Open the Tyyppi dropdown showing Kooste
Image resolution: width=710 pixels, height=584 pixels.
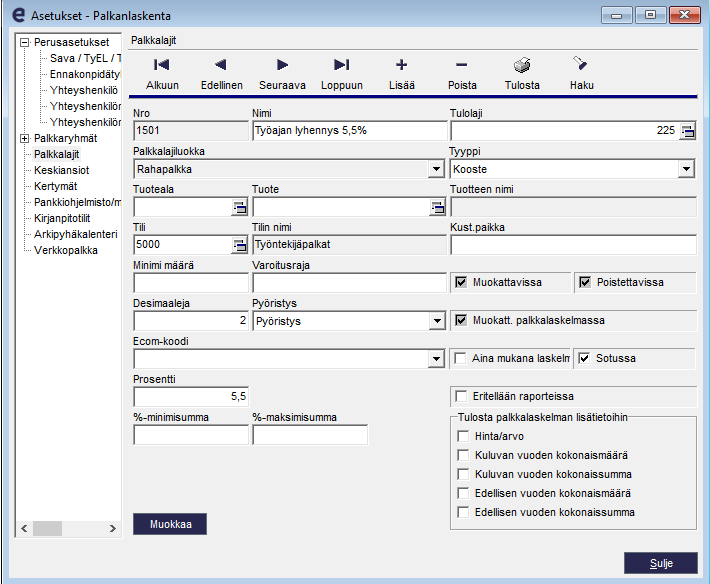[686, 169]
